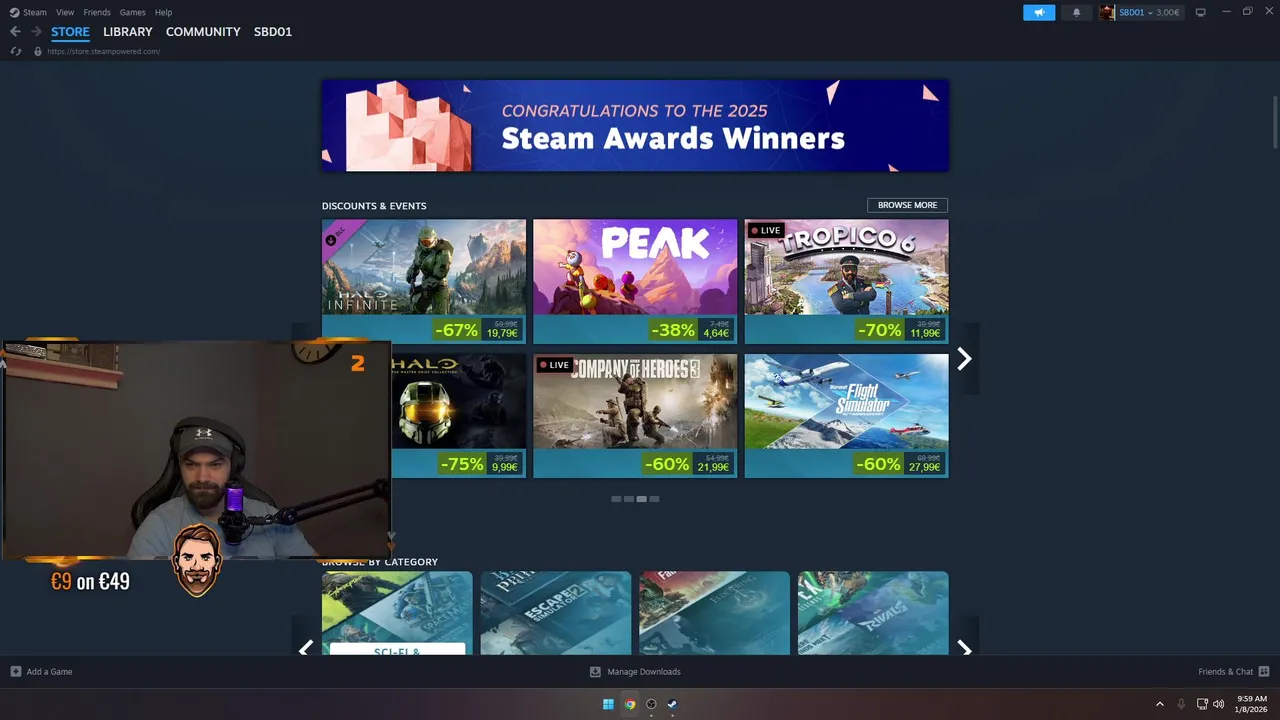Image resolution: width=1280 pixels, height=720 pixels.
Task: Open the blue announcements megaphone button
Action: 1039,12
